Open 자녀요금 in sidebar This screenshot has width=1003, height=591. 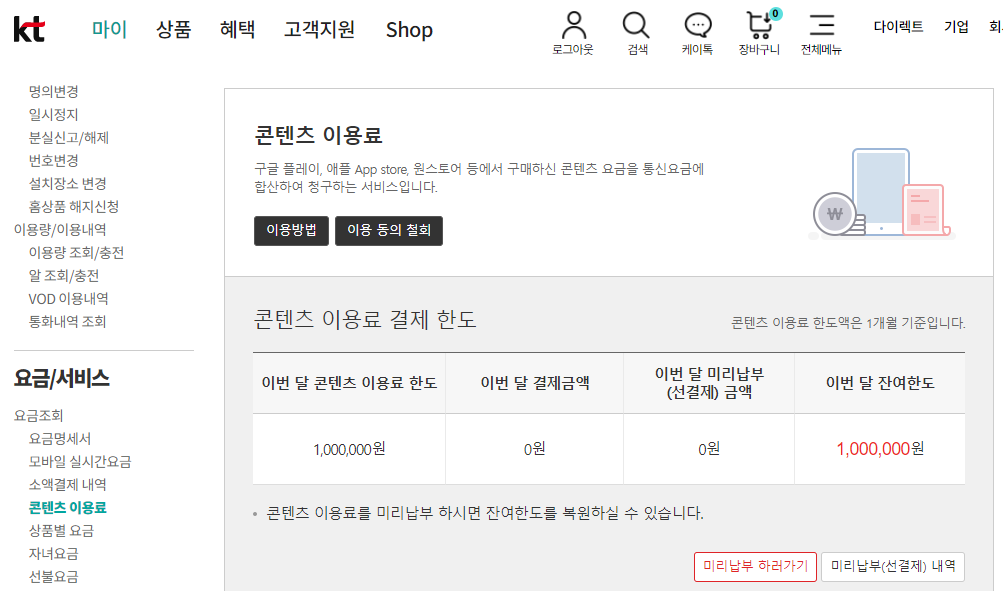point(54,554)
